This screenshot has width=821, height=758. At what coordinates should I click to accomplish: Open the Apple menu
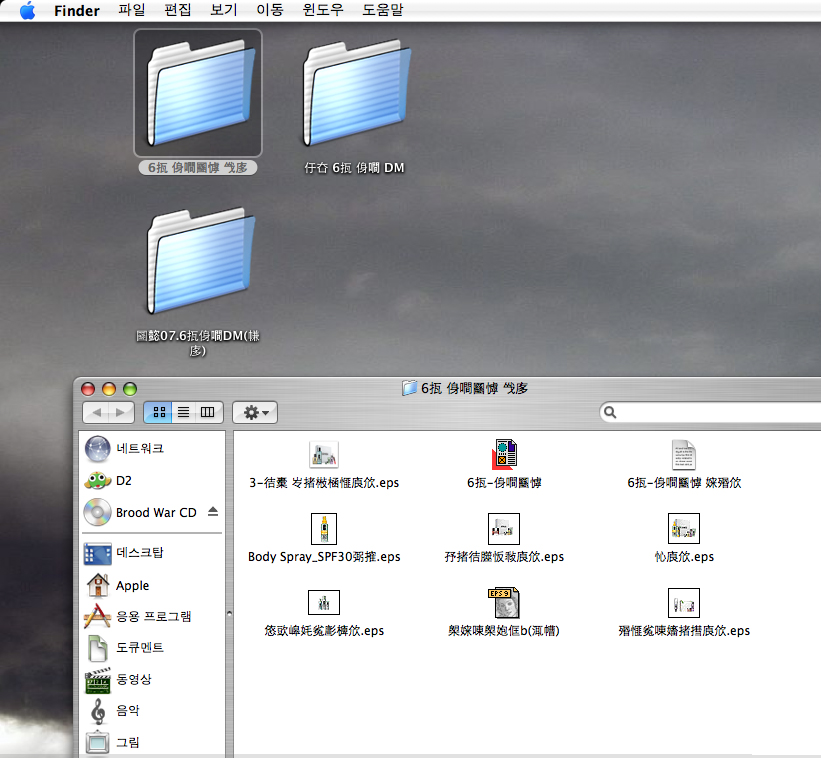(27, 11)
